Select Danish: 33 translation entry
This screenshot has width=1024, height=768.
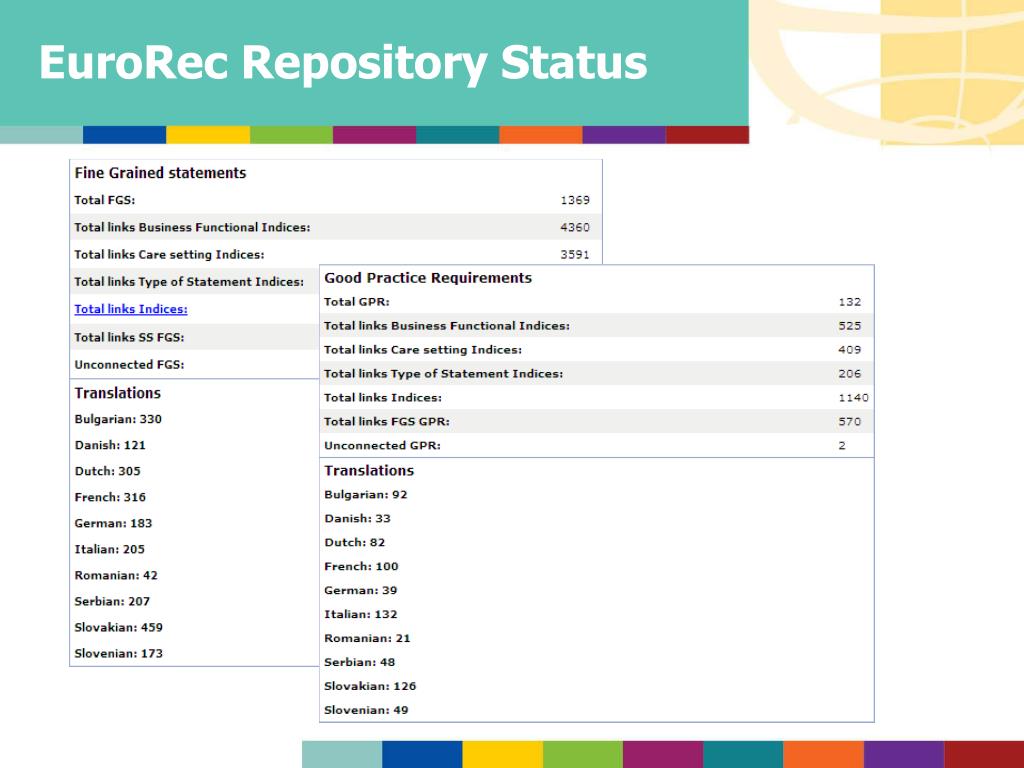357,519
